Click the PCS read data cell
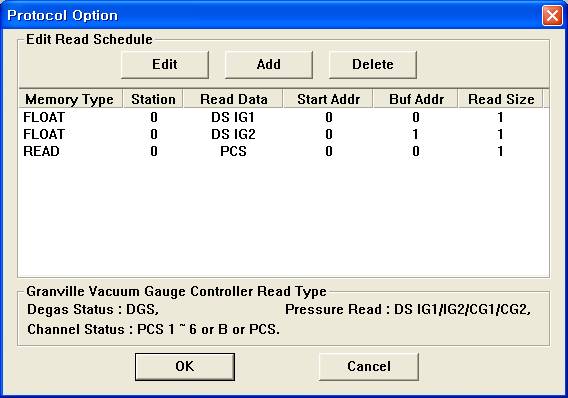The height and width of the screenshot is (398, 568). (233, 151)
